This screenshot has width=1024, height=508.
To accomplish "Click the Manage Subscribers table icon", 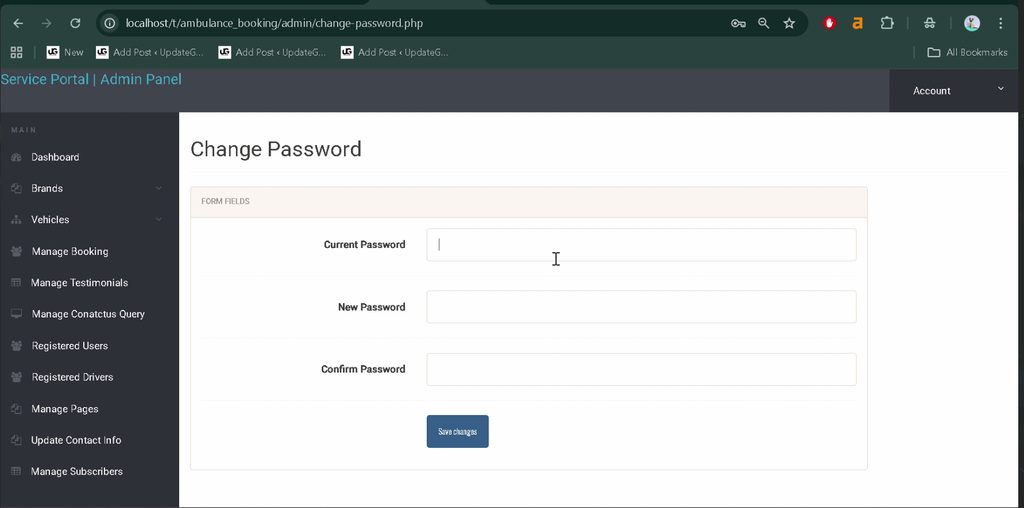I will point(16,471).
